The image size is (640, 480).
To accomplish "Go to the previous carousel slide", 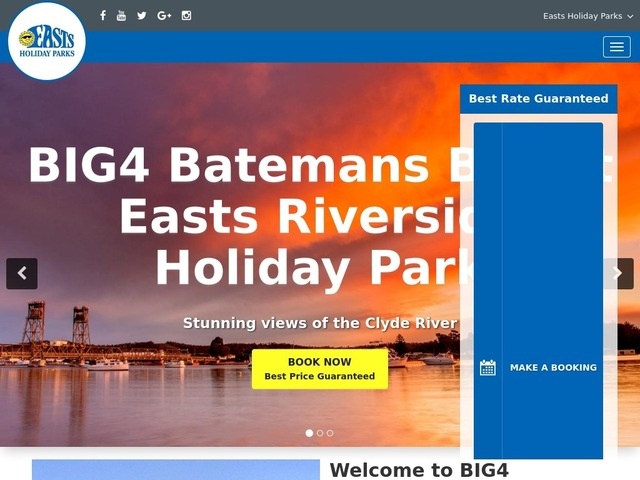I will click(x=22, y=273).
